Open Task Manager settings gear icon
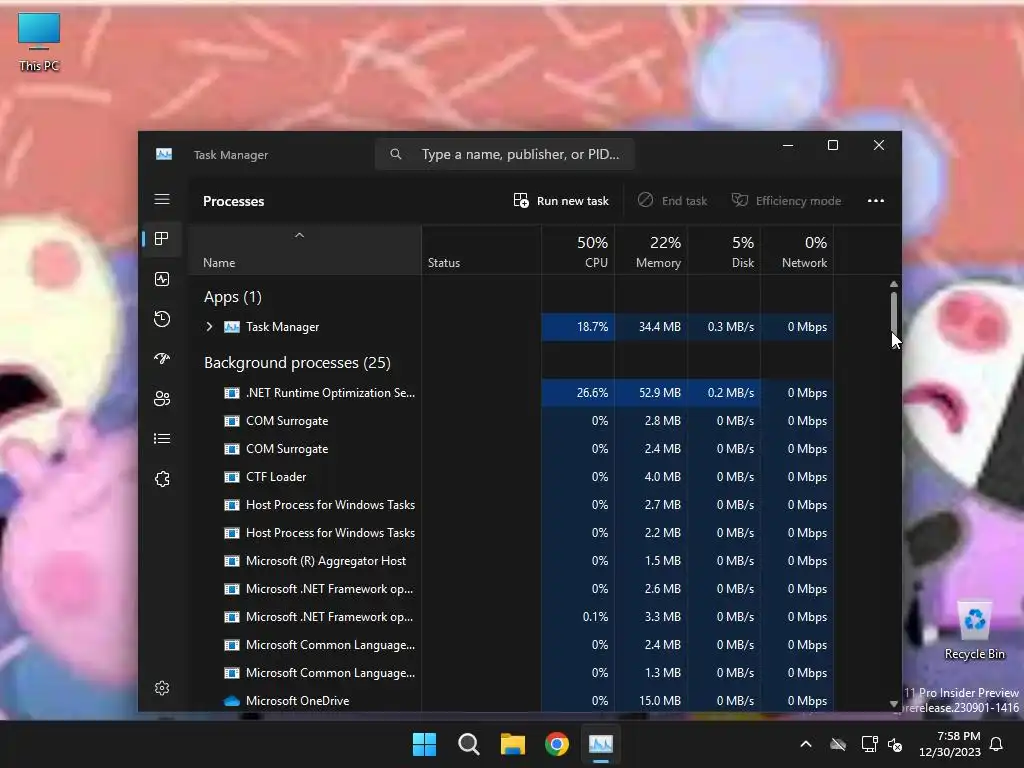 [162, 688]
